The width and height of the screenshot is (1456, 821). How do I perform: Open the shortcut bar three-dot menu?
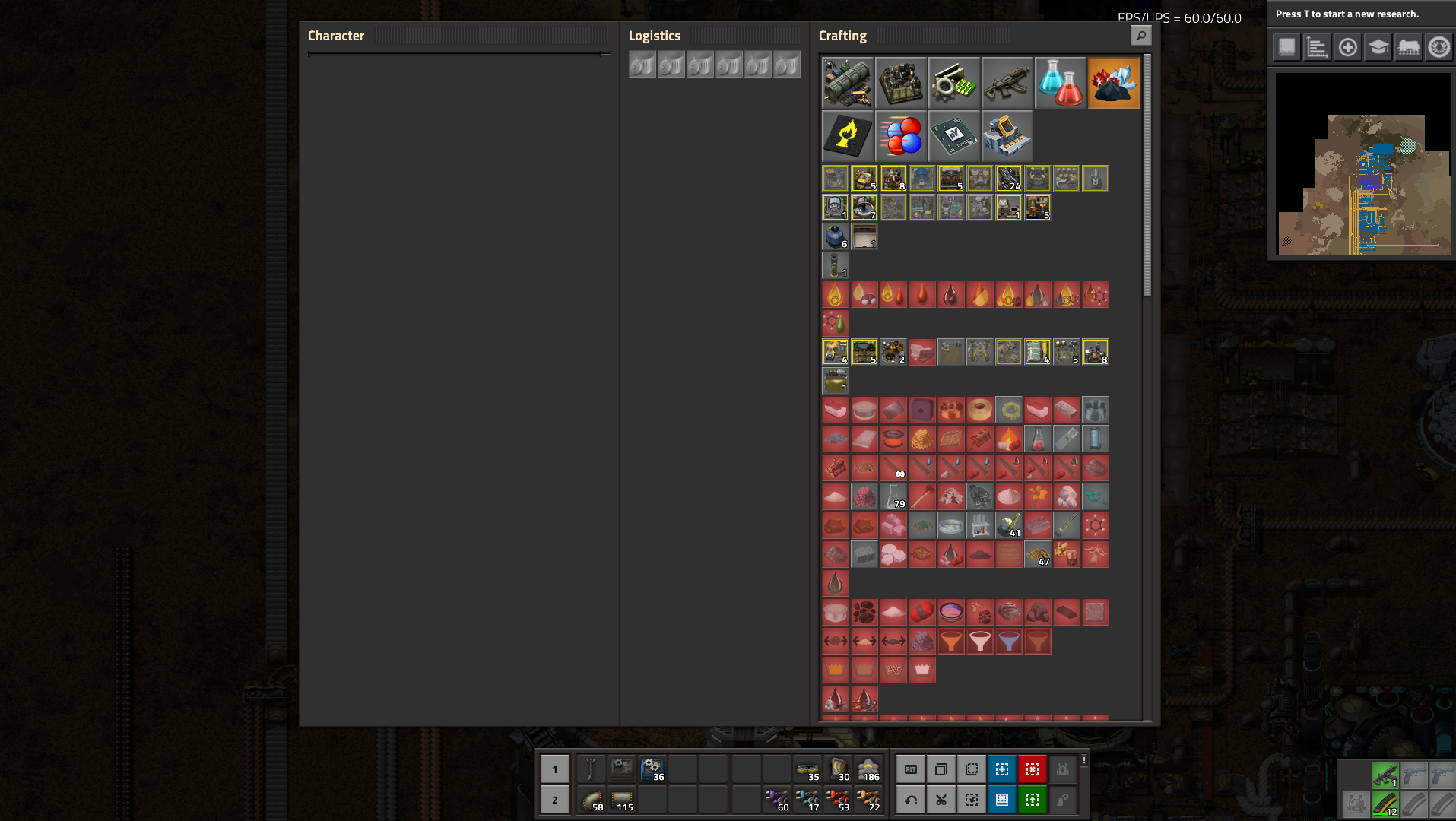click(1084, 760)
